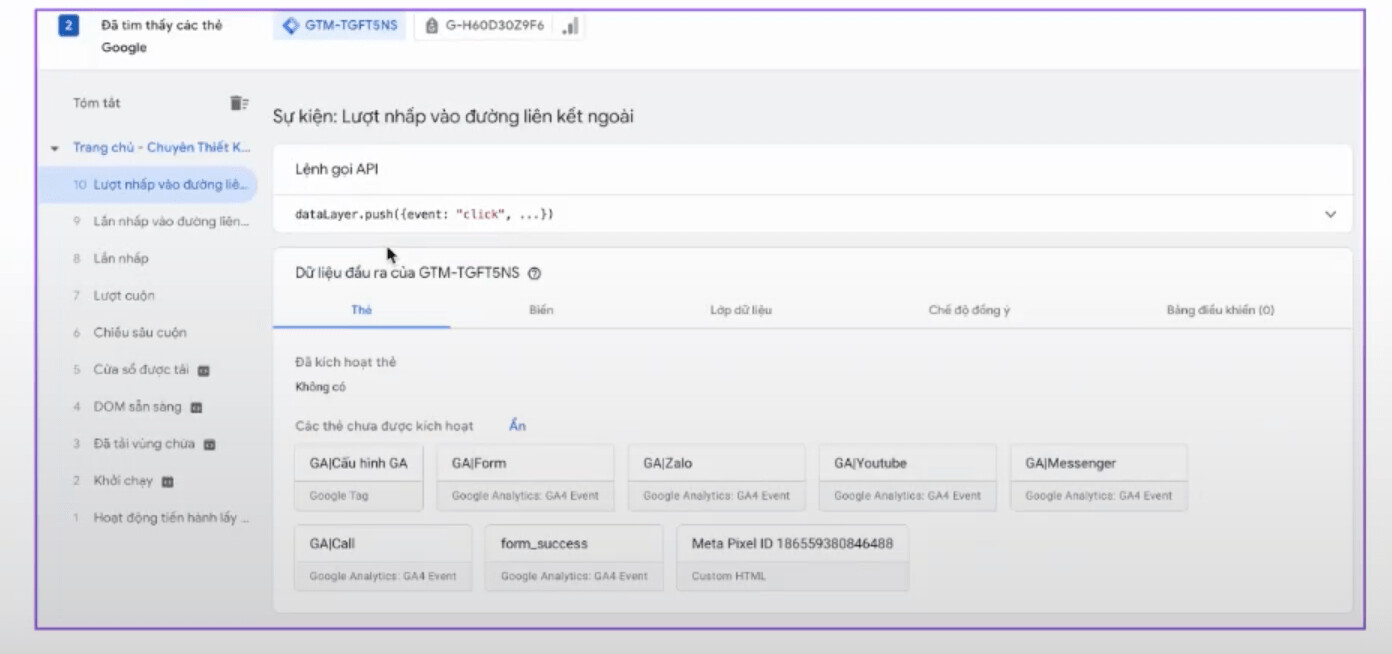The width and height of the screenshot is (1392, 654).
Task: Open the GA|Zalo tag card
Action: 717,478
